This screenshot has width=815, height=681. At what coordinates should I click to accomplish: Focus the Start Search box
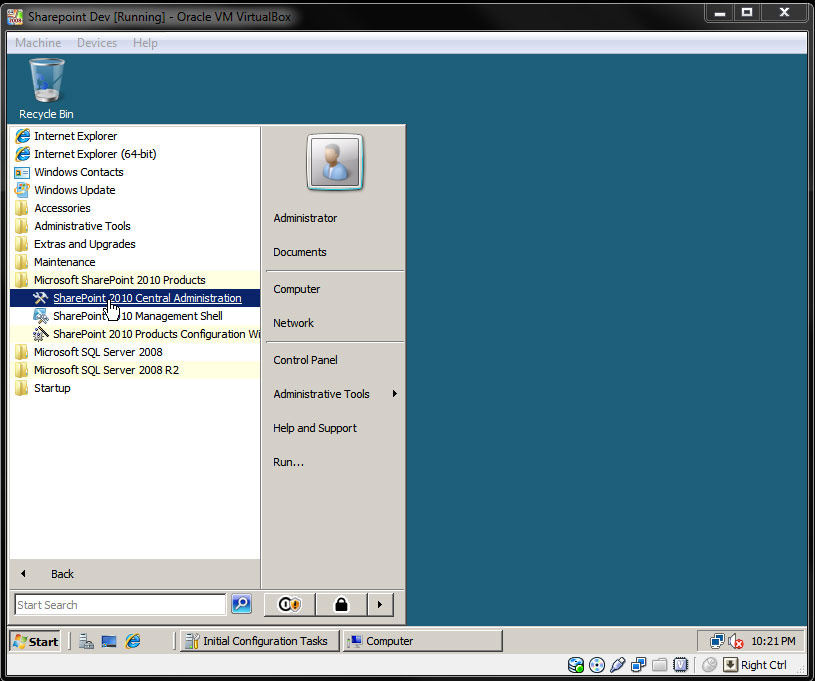click(120, 605)
